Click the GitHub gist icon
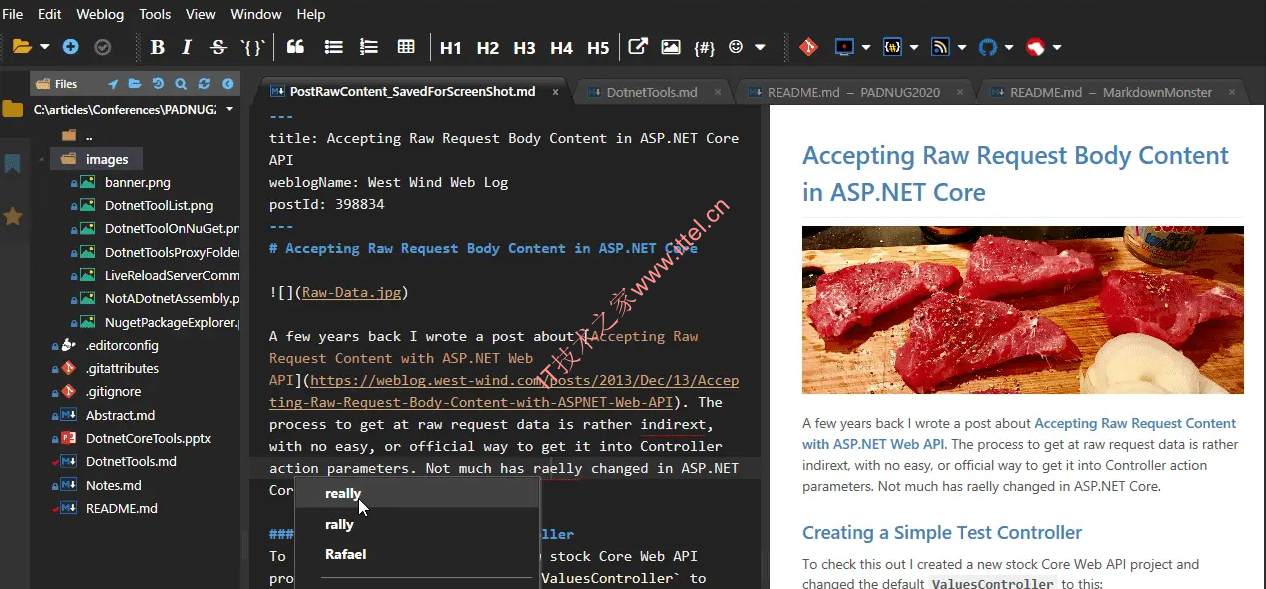Screen dimensions: 1266x589 point(988,47)
